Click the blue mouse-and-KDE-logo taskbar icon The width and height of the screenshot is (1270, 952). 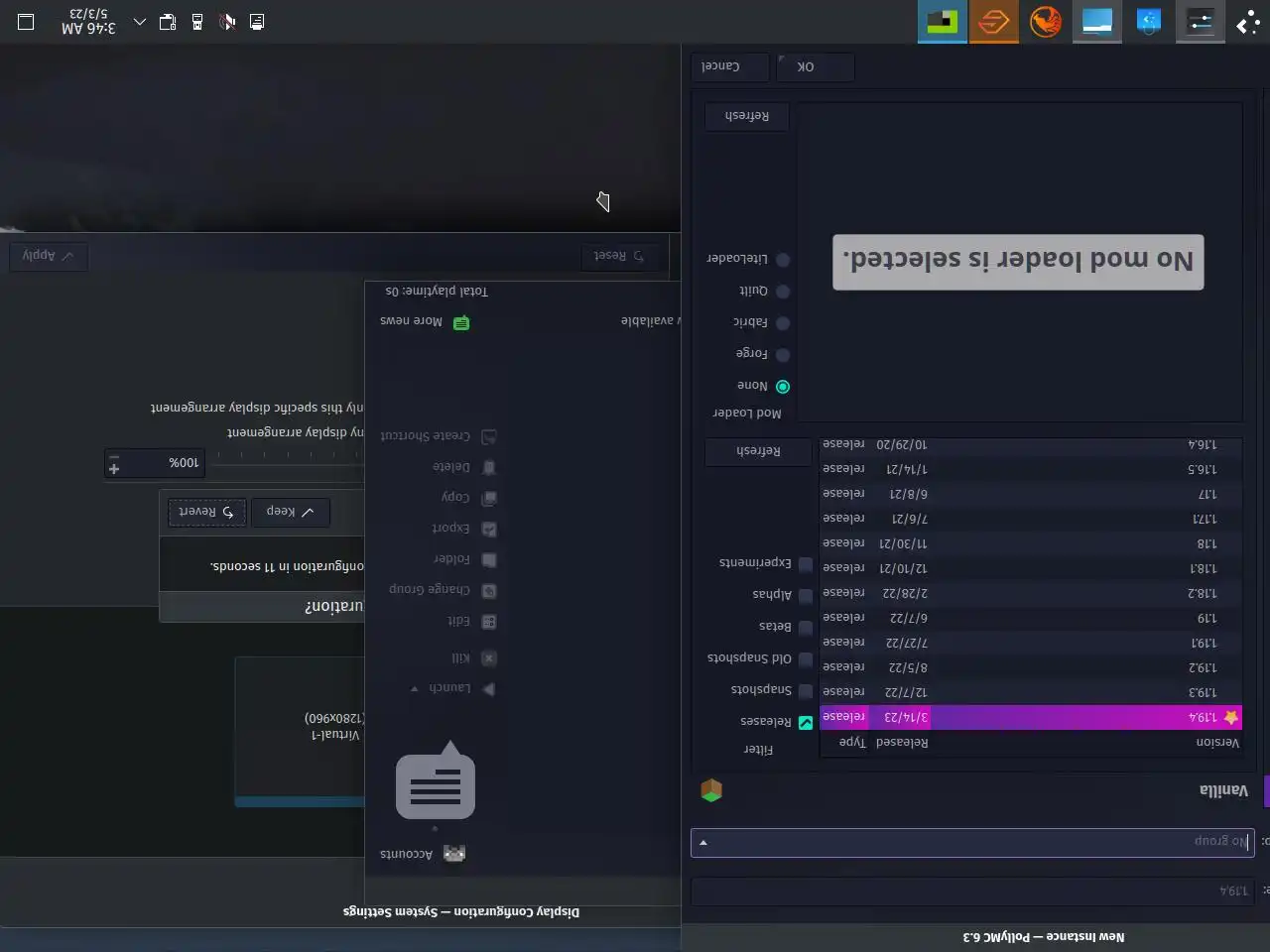[1149, 22]
